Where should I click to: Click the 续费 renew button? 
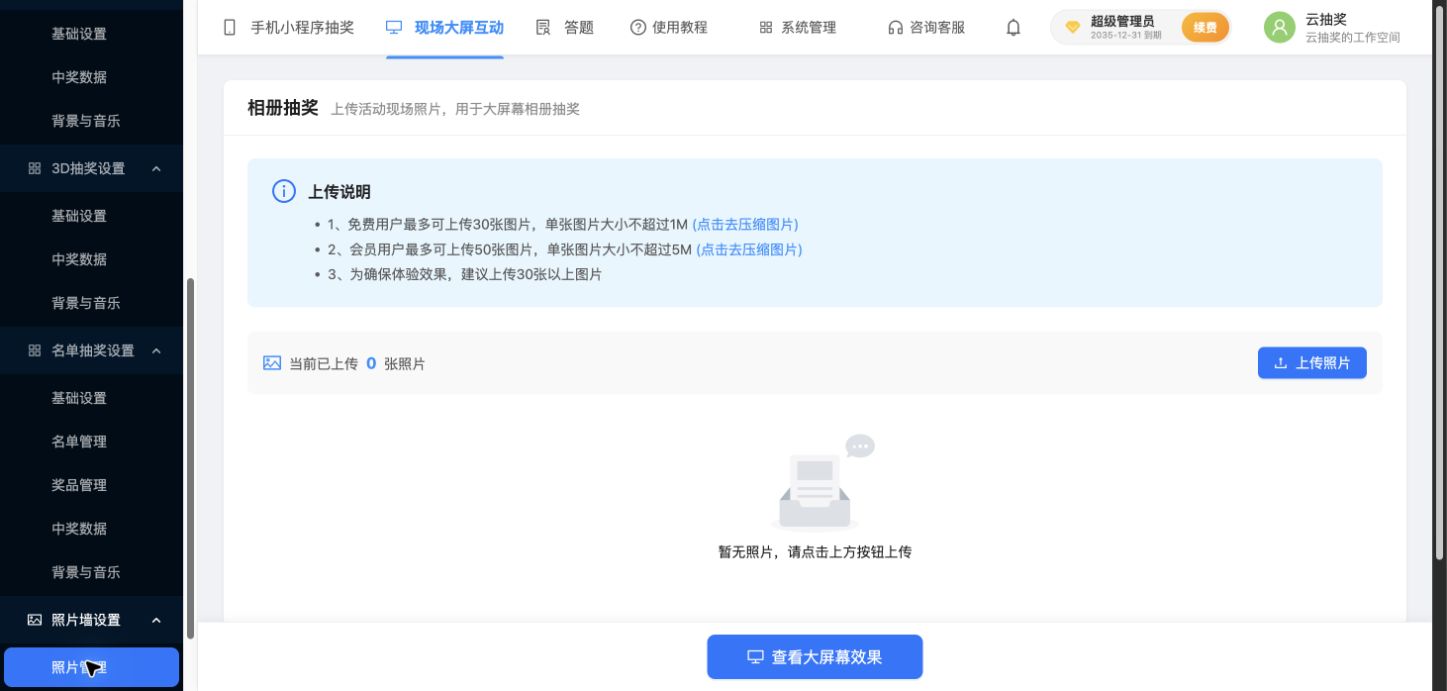1205,28
